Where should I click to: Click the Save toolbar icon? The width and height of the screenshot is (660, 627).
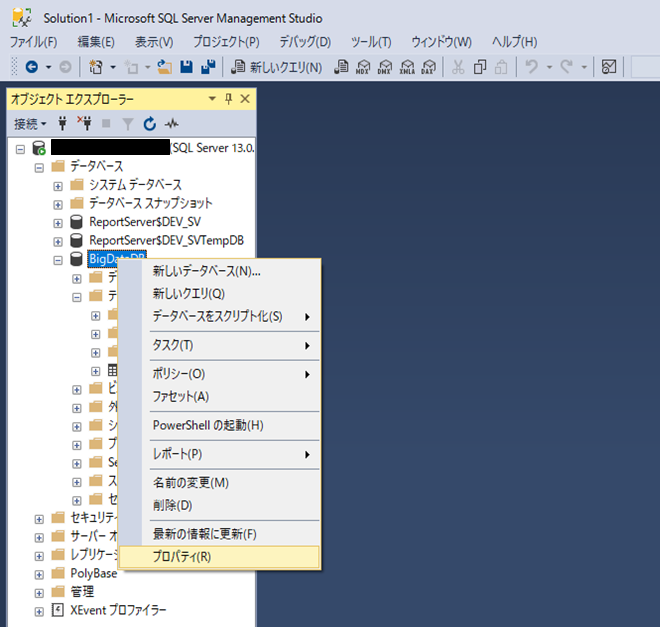[186, 67]
